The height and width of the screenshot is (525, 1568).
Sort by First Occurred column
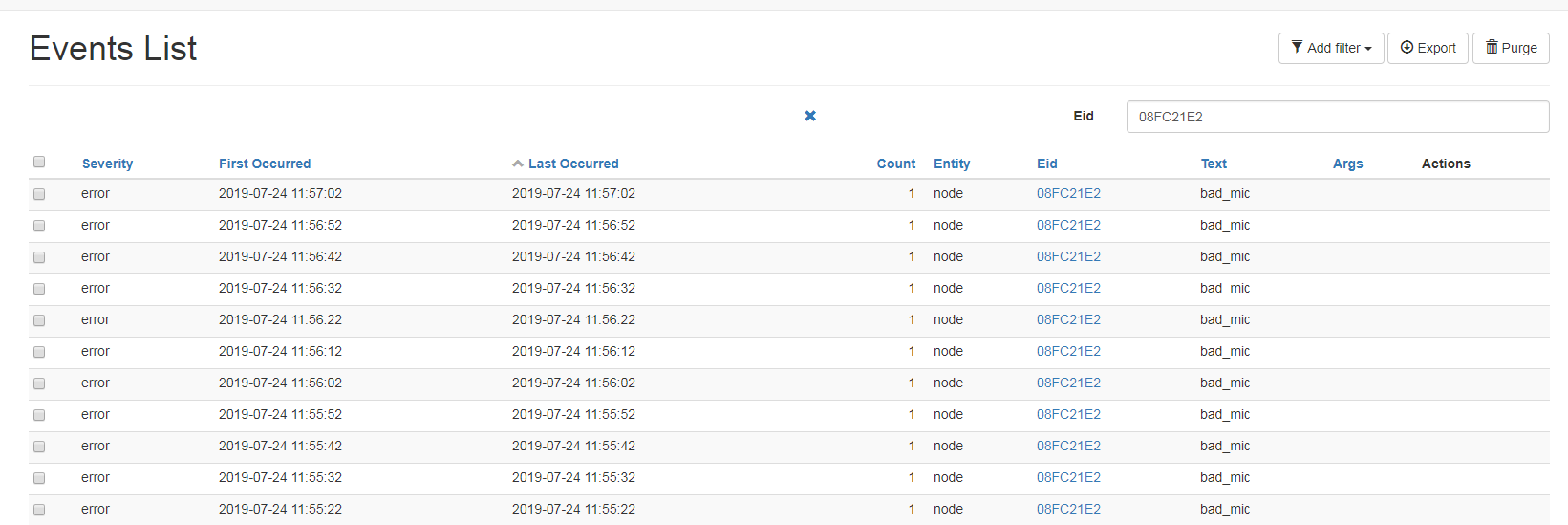pyautogui.click(x=265, y=164)
